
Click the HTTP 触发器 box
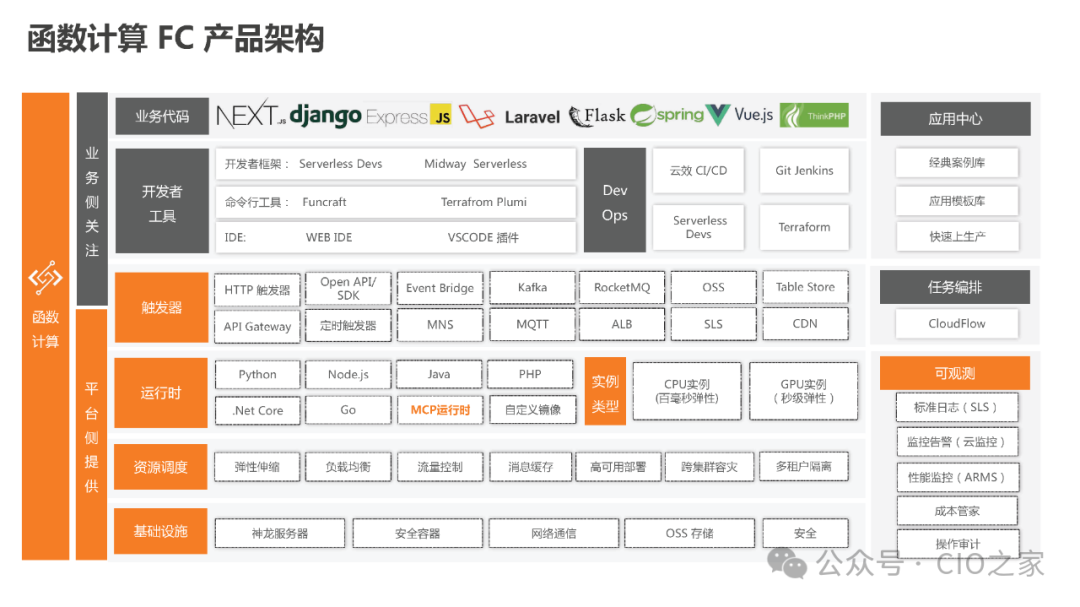(x=258, y=290)
